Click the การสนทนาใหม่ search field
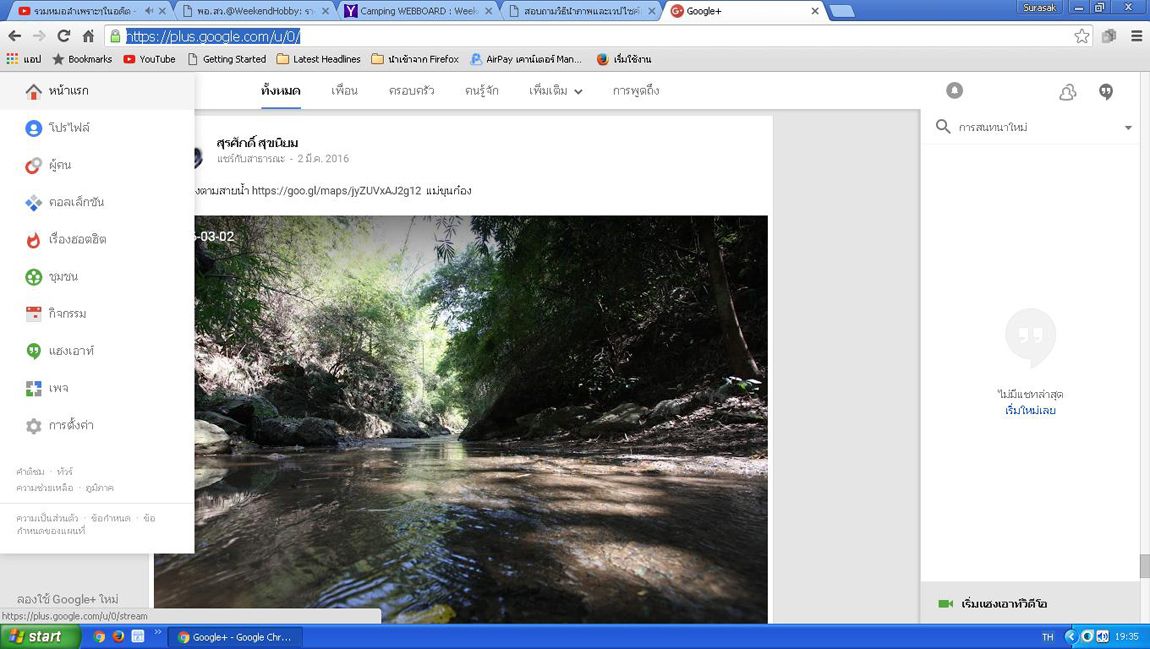Image resolution: width=1150 pixels, height=649 pixels. (x=1030, y=127)
